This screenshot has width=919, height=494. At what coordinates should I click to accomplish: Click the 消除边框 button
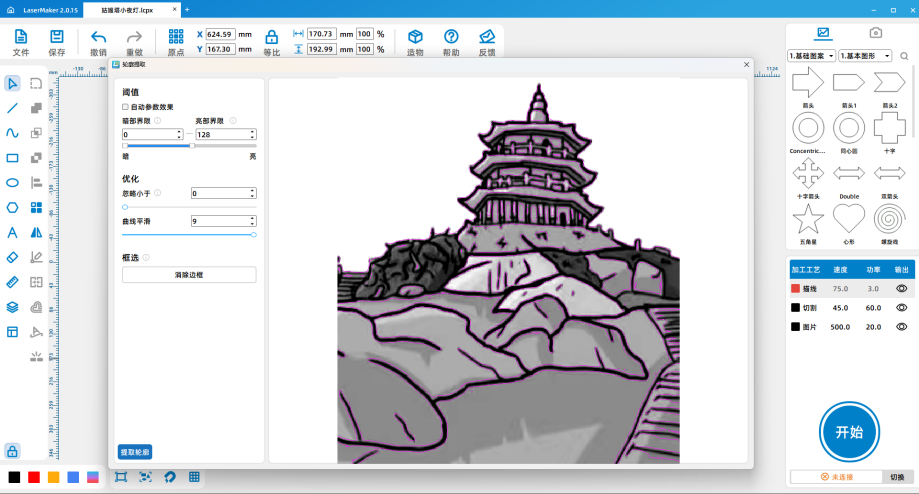189,275
